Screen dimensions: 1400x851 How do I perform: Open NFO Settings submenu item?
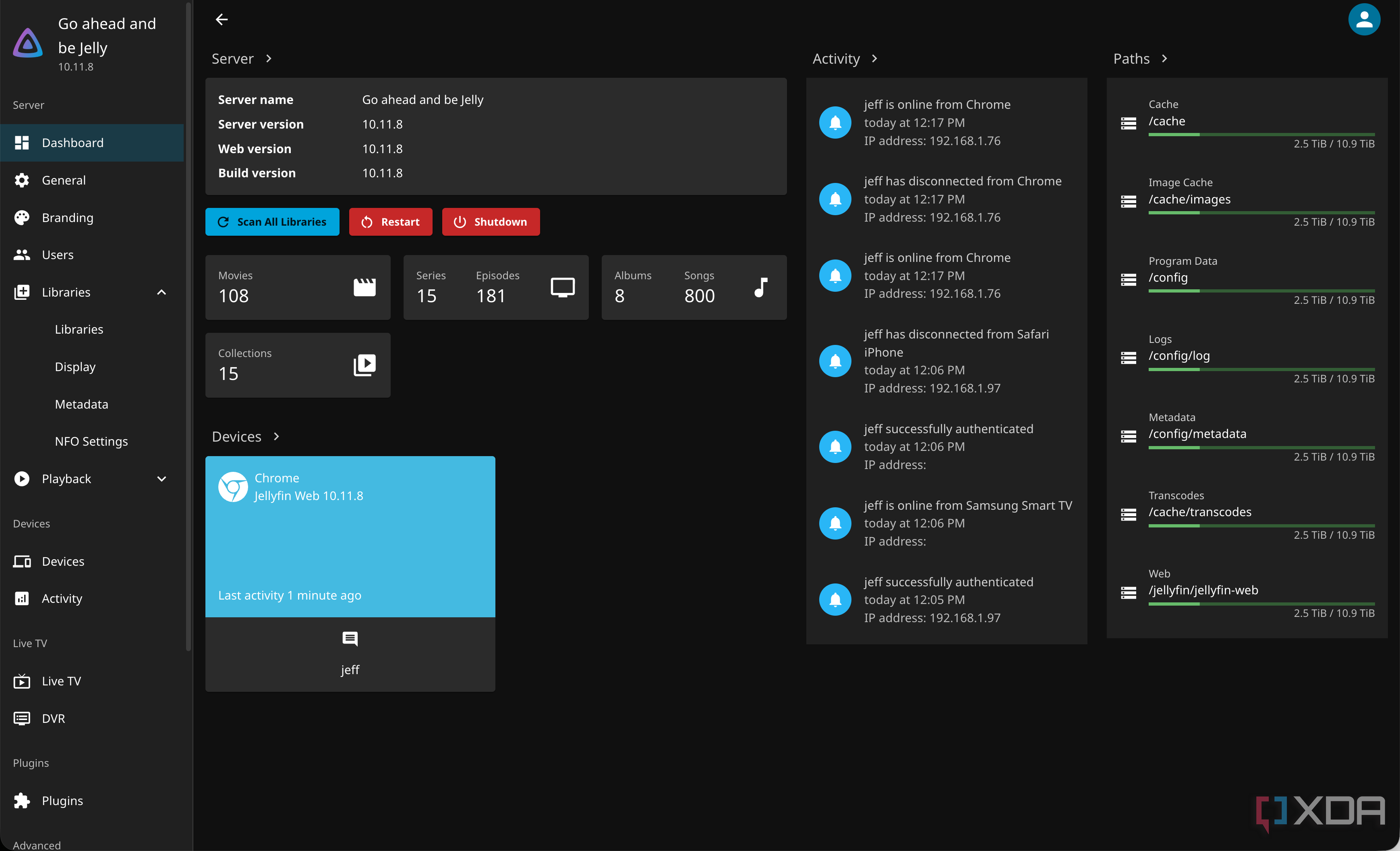click(91, 442)
